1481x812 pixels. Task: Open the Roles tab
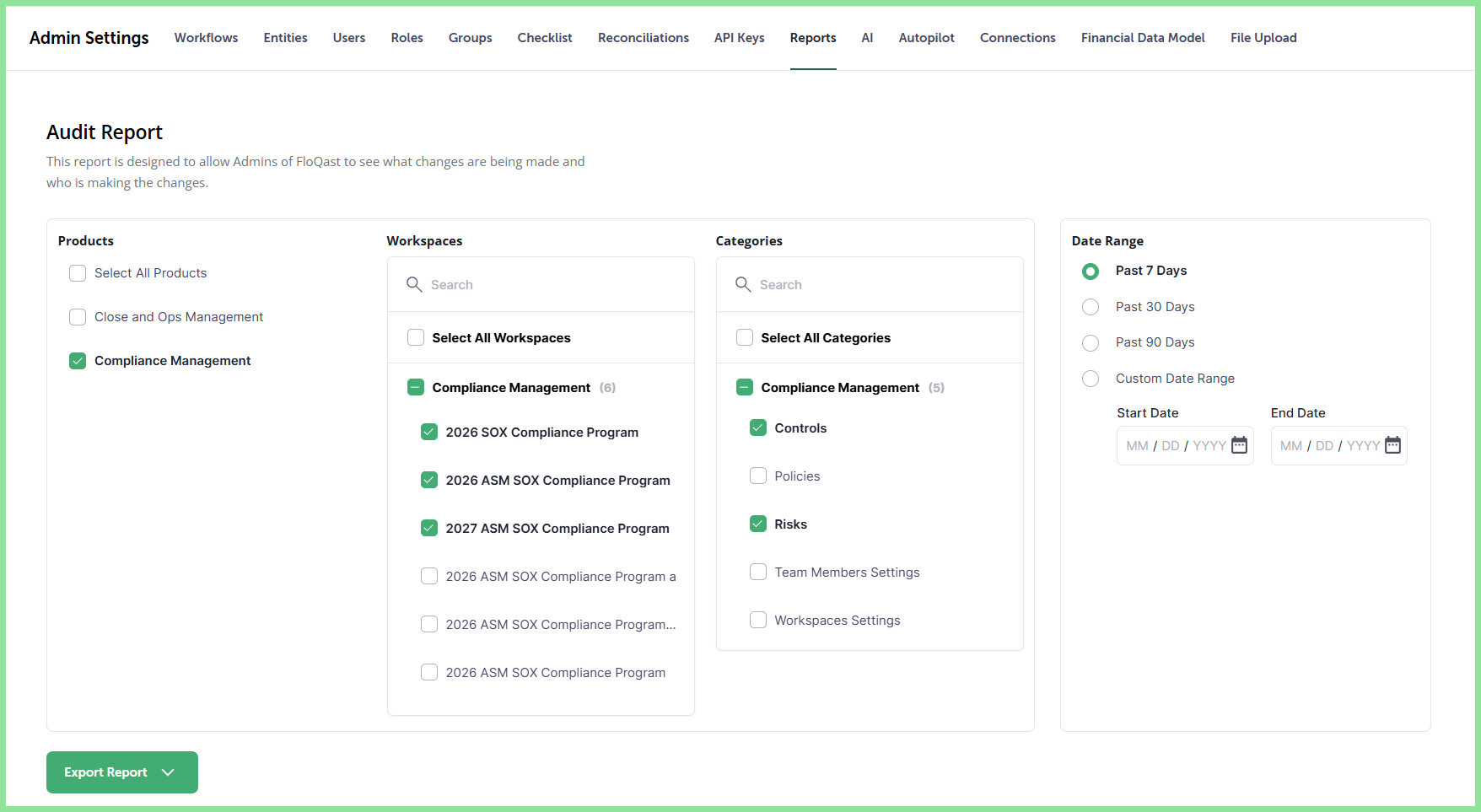(x=407, y=38)
